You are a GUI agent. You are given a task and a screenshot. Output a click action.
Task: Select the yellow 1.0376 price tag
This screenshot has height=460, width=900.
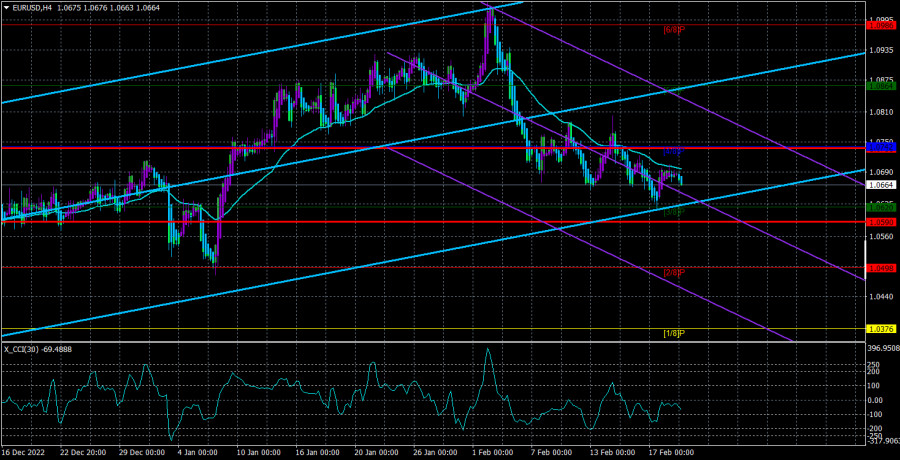pyautogui.click(x=881, y=328)
